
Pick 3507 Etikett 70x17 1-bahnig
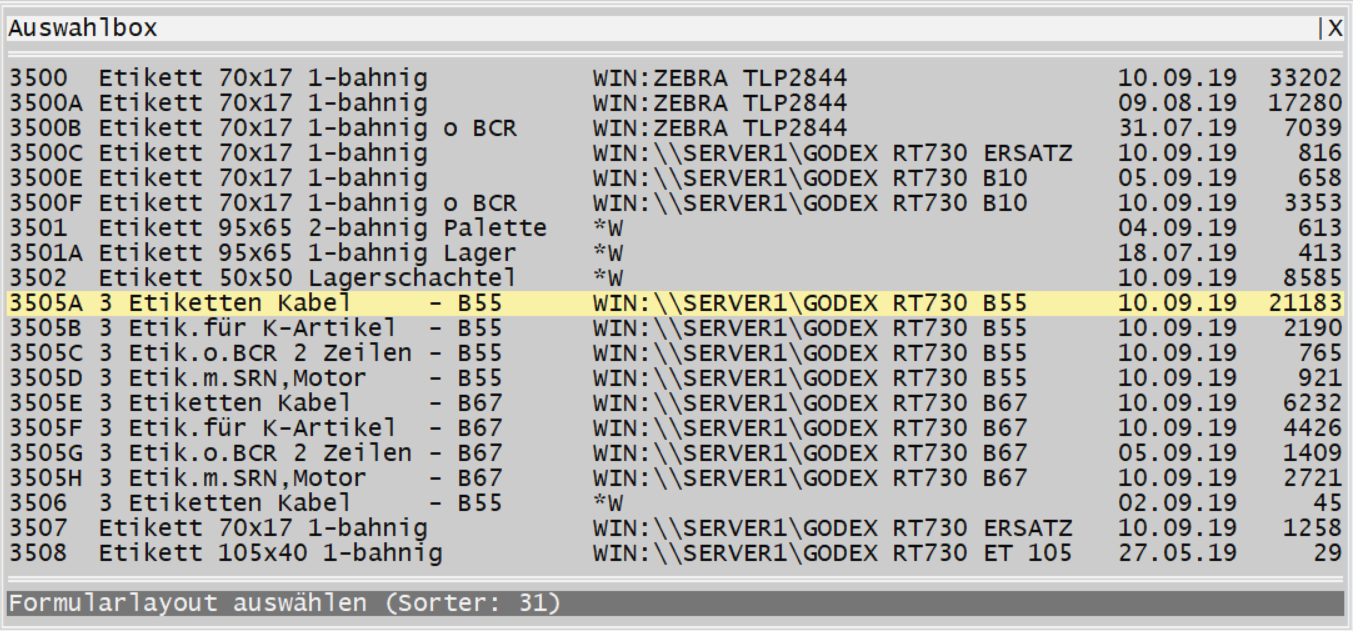[x=263, y=528]
